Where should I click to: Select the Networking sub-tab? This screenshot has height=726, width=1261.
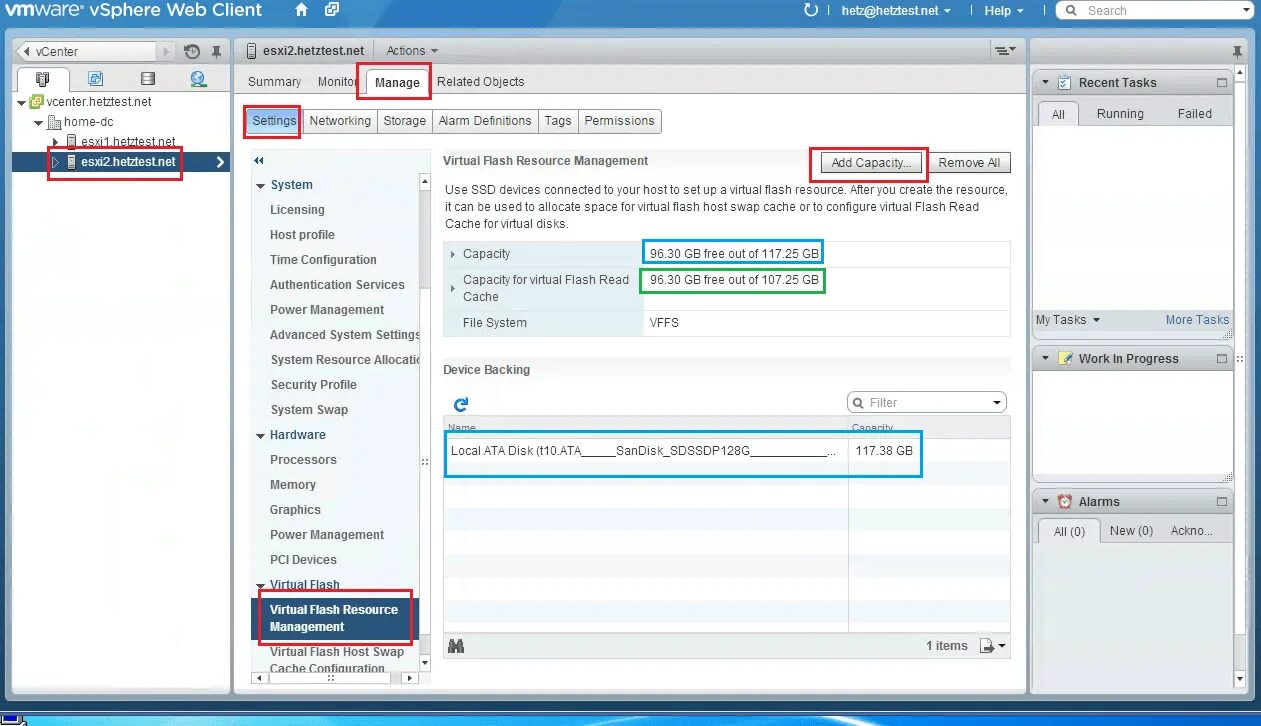pos(340,121)
